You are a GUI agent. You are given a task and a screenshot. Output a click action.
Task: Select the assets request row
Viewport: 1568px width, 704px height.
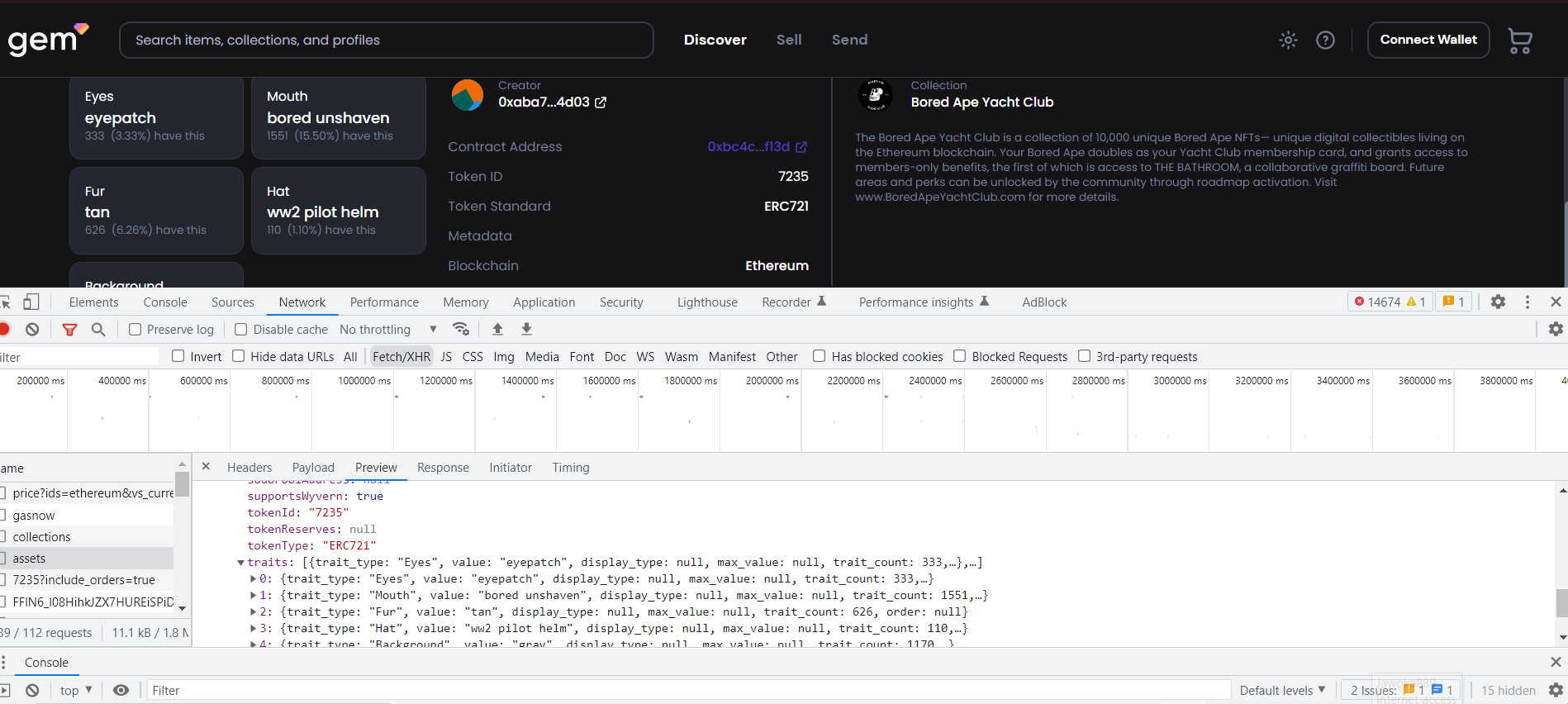(87, 559)
